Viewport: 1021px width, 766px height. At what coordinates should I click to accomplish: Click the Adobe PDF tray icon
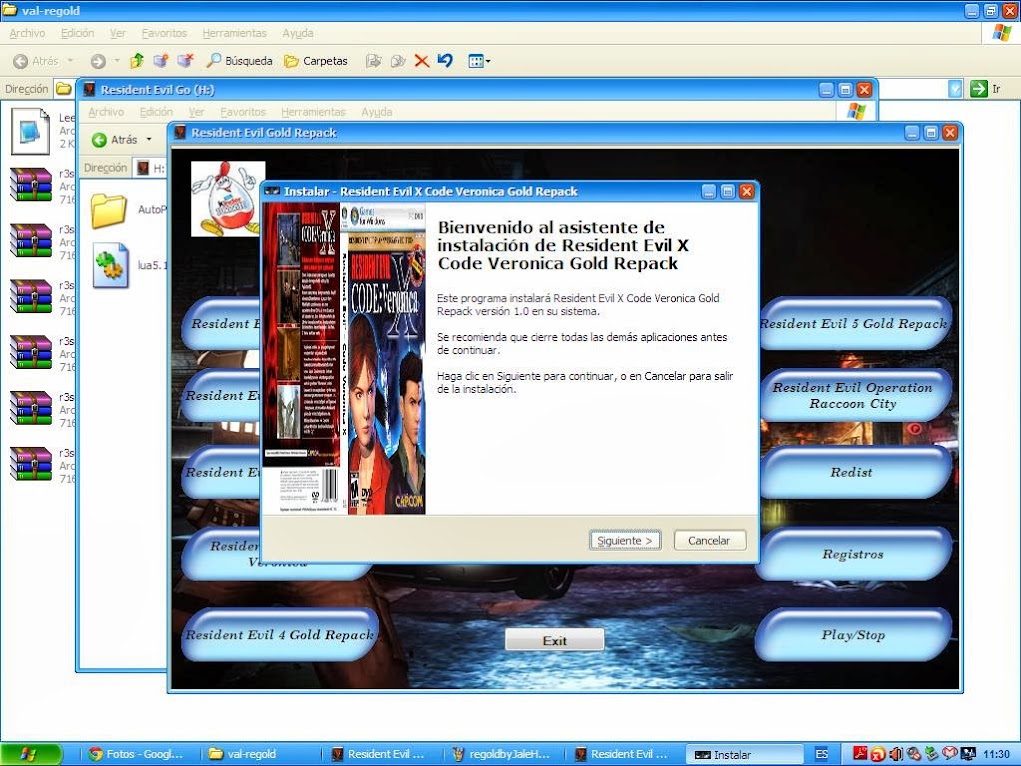click(860, 754)
